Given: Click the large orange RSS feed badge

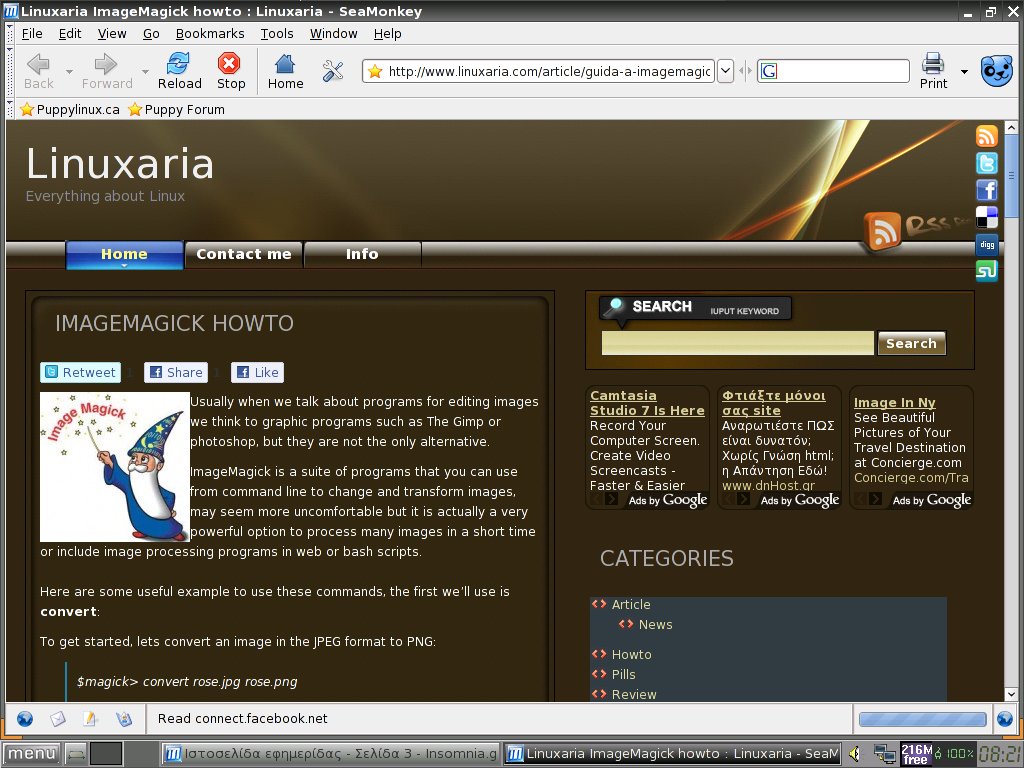Looking at the screenshot, I should pyautogui.click(x=882, y=231).
